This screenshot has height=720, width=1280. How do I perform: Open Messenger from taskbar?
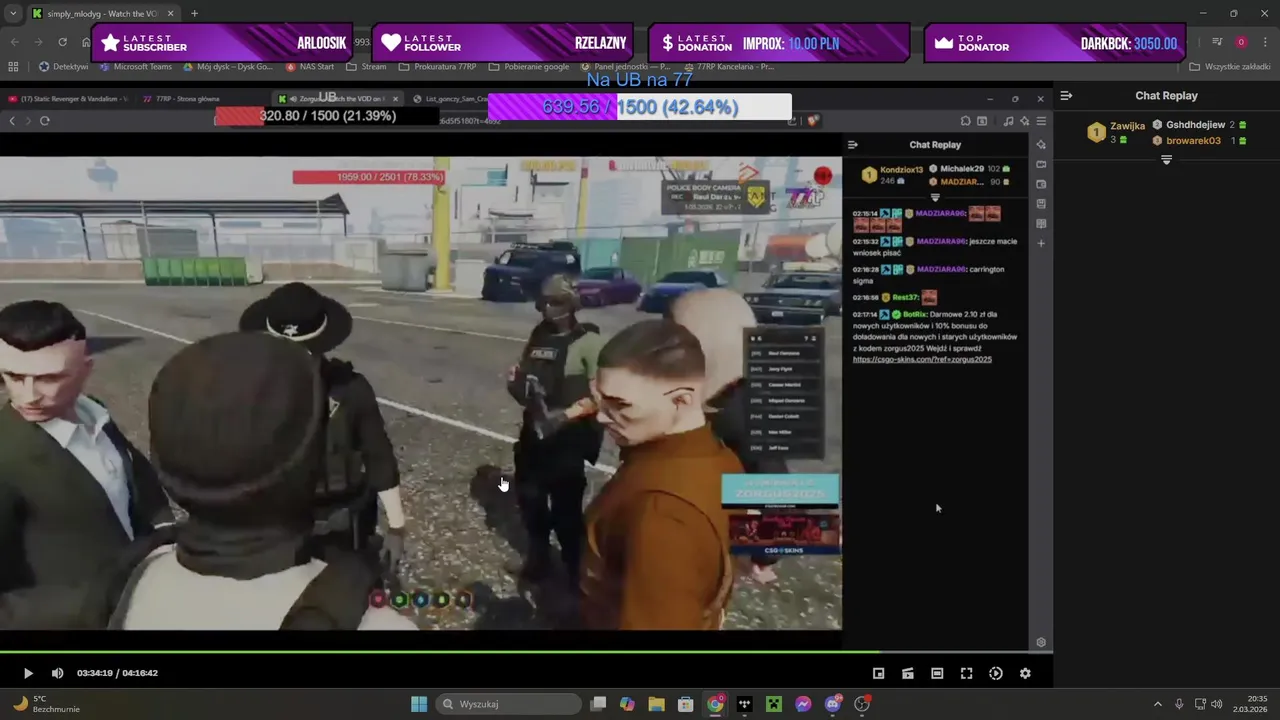(803, 704)
